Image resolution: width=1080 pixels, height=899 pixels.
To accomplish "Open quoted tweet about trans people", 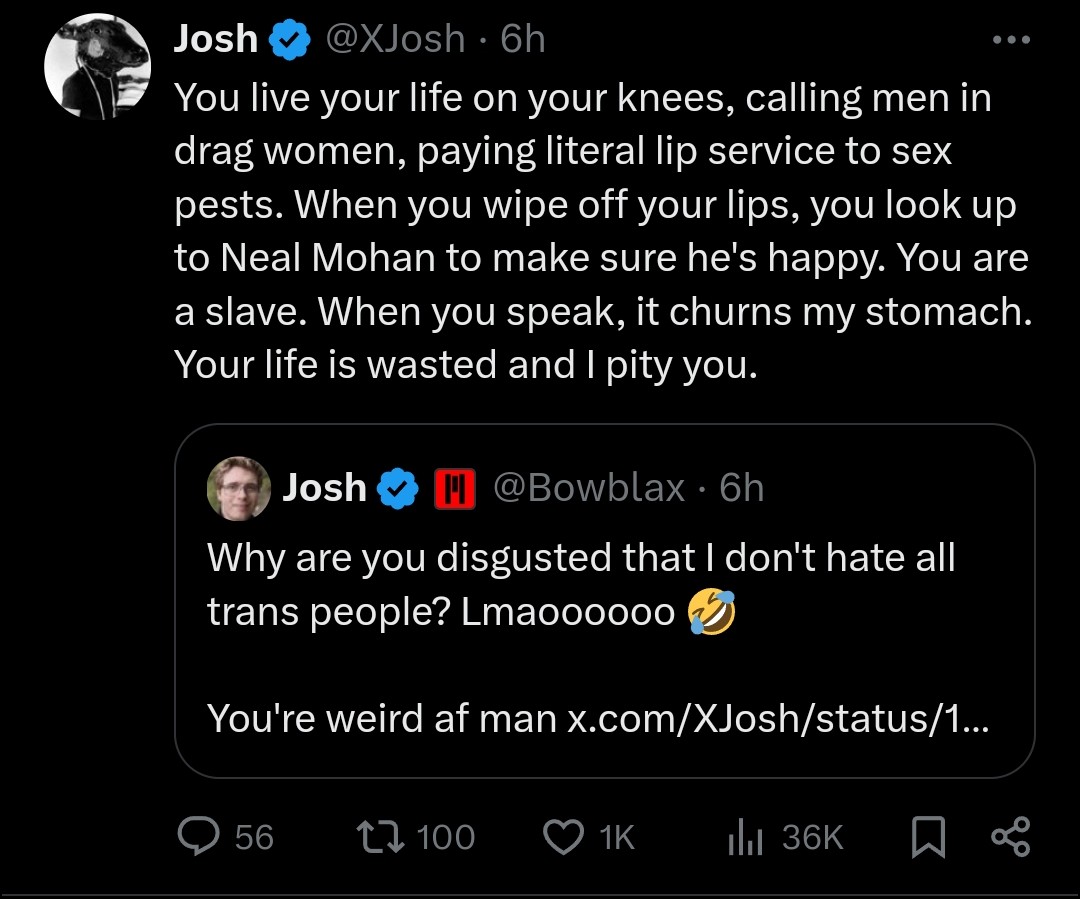I will click(x=580, y=584).
